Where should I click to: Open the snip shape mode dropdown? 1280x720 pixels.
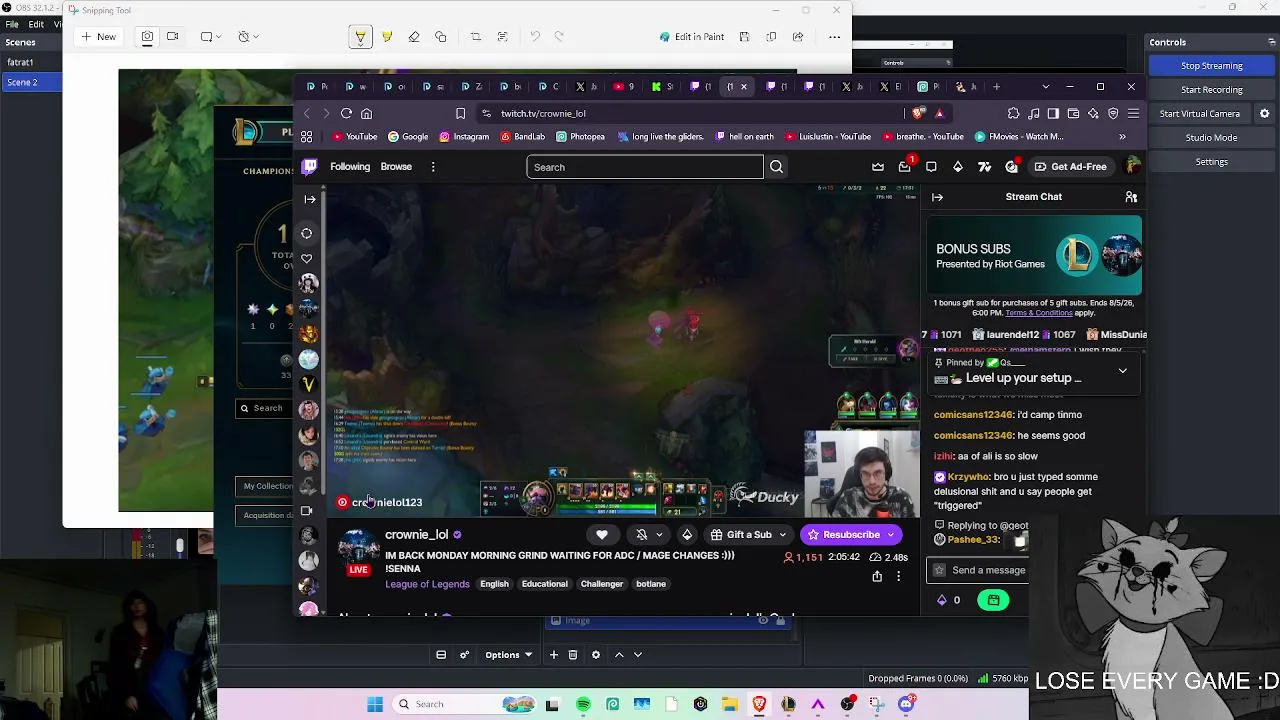[x=209, y=37]
